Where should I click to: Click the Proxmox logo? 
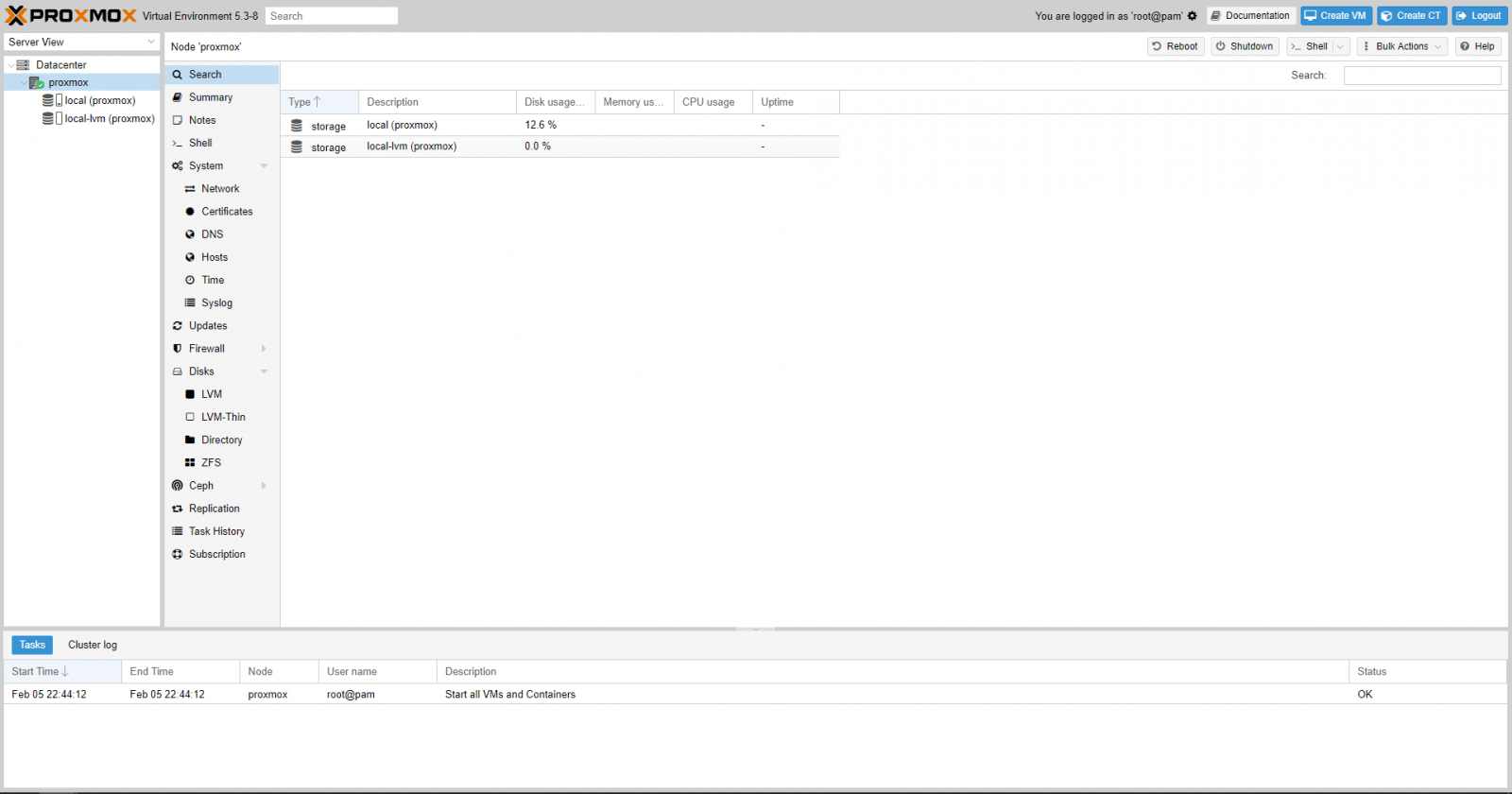71,15
